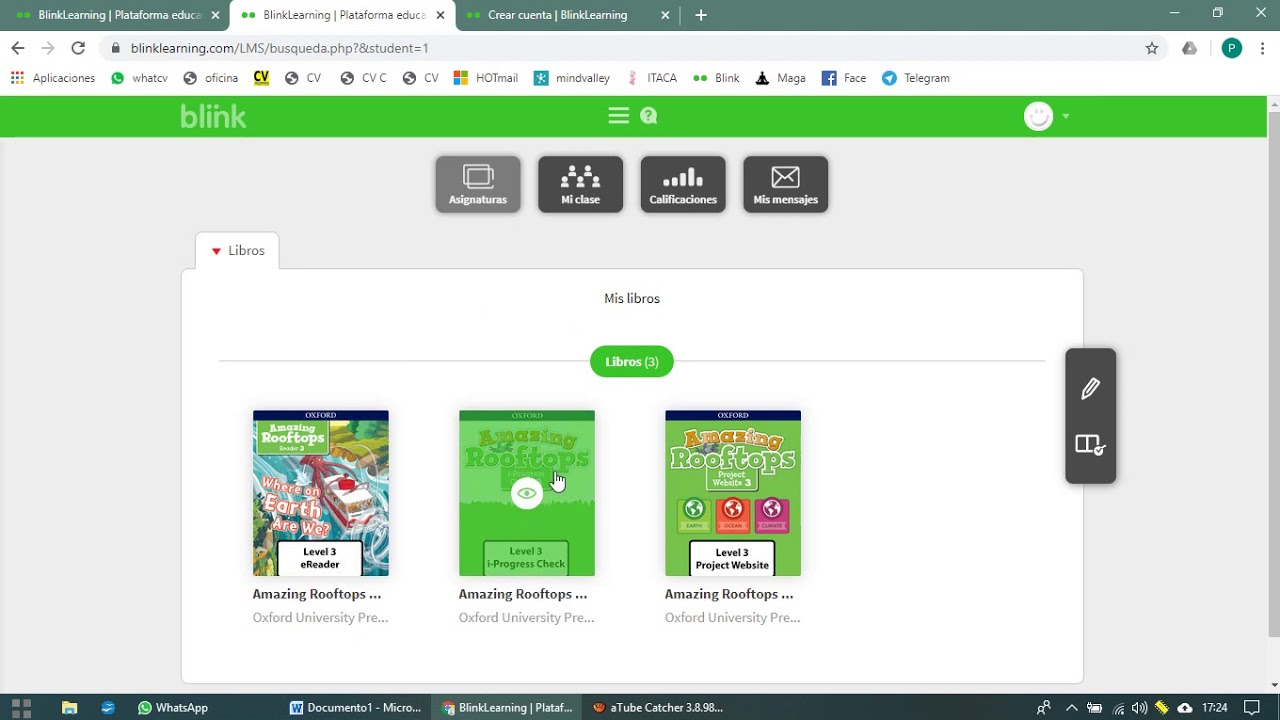1280x720 pixels.
Task: Open mindvalley bookmark
Action: click(572, 78)
